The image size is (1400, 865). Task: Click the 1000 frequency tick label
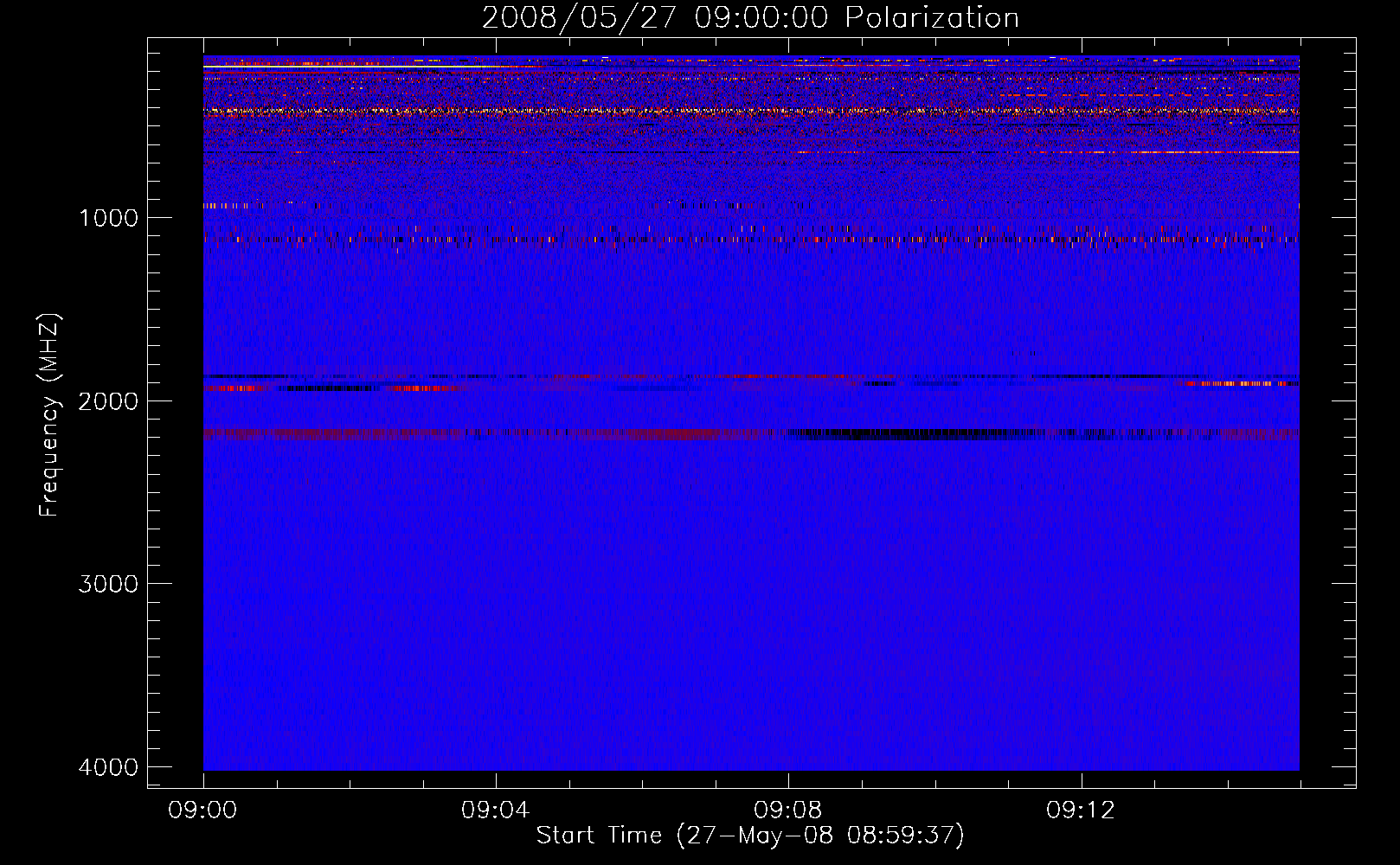point(108,217)
